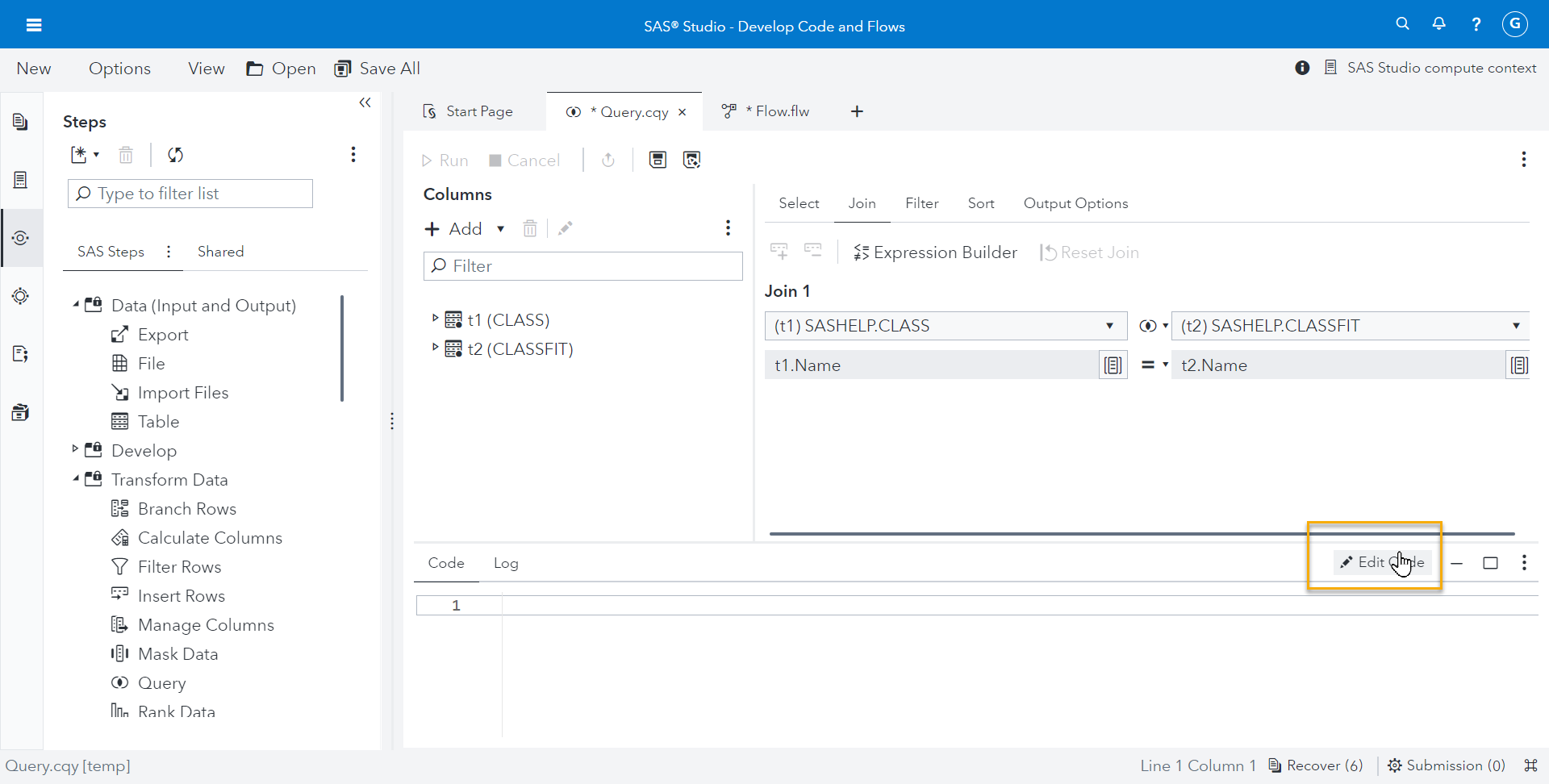
Task: Click the Edit Code button
Action: 1380,562
